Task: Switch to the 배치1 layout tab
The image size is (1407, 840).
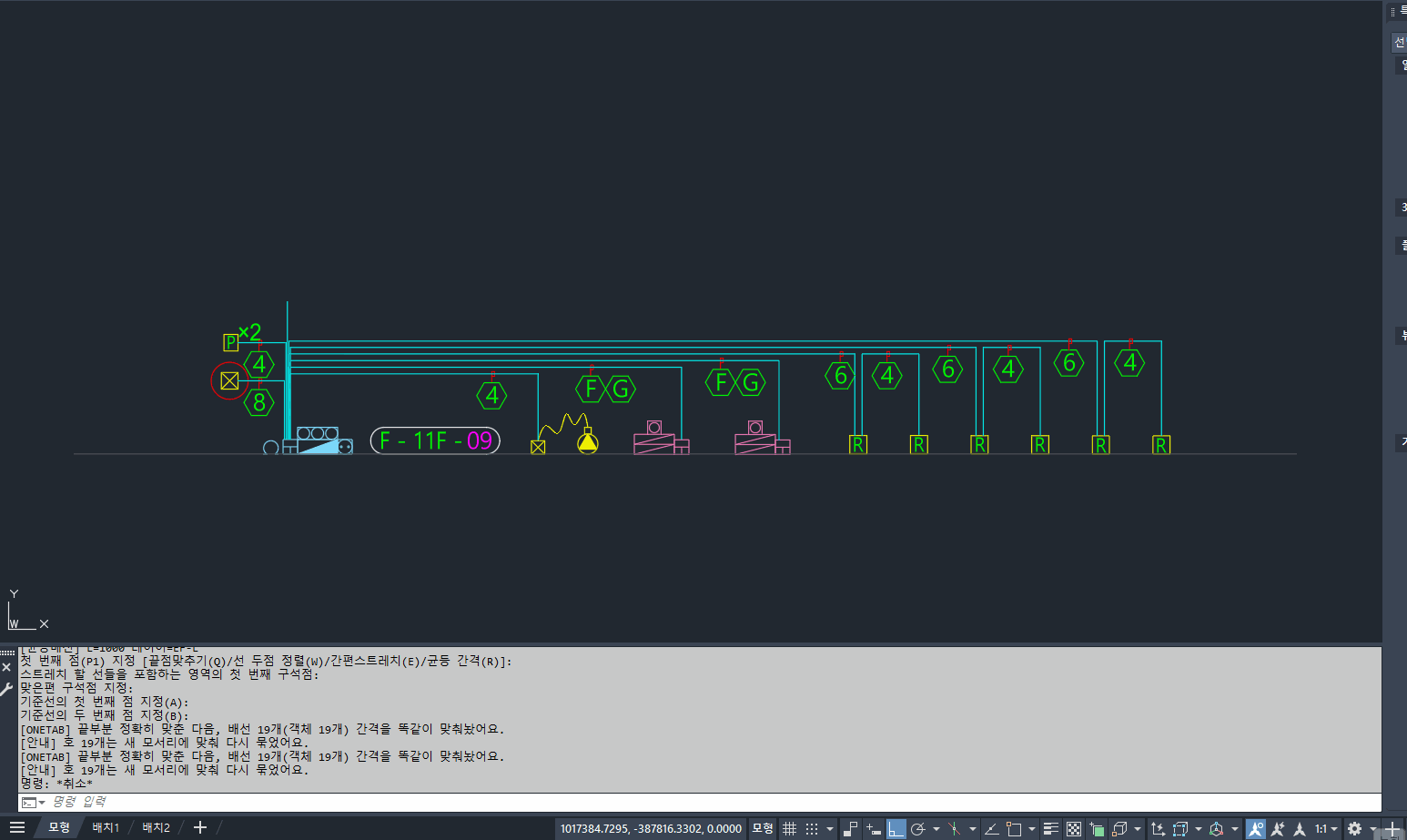Action: tap(106, 828)
